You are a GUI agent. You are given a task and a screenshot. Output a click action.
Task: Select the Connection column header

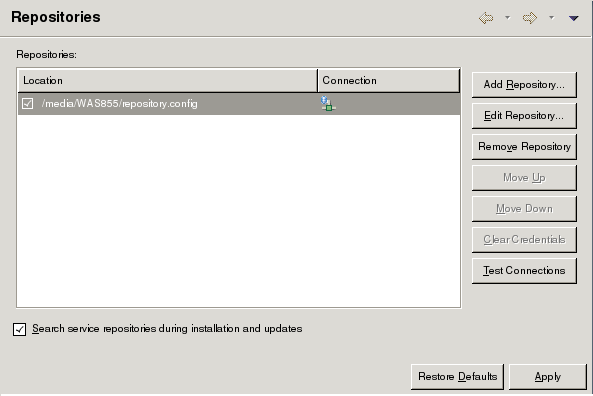[x=389, y=81]
